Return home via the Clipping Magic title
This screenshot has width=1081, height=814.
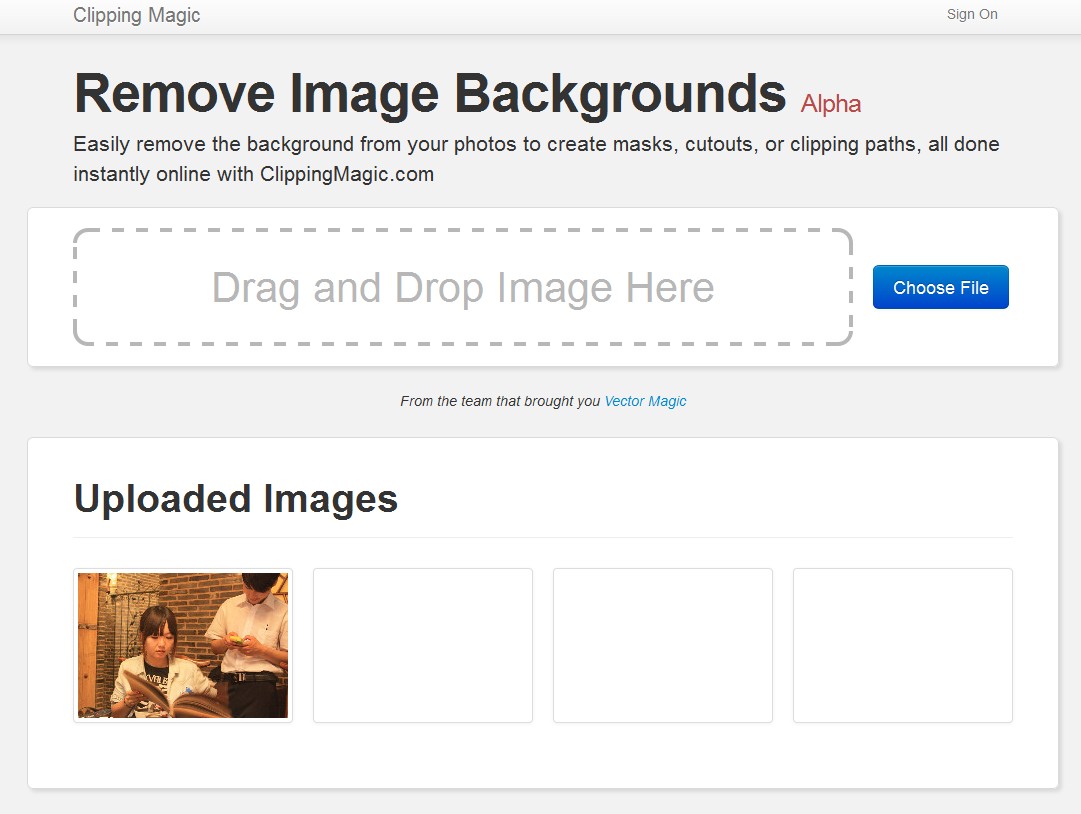135,15
